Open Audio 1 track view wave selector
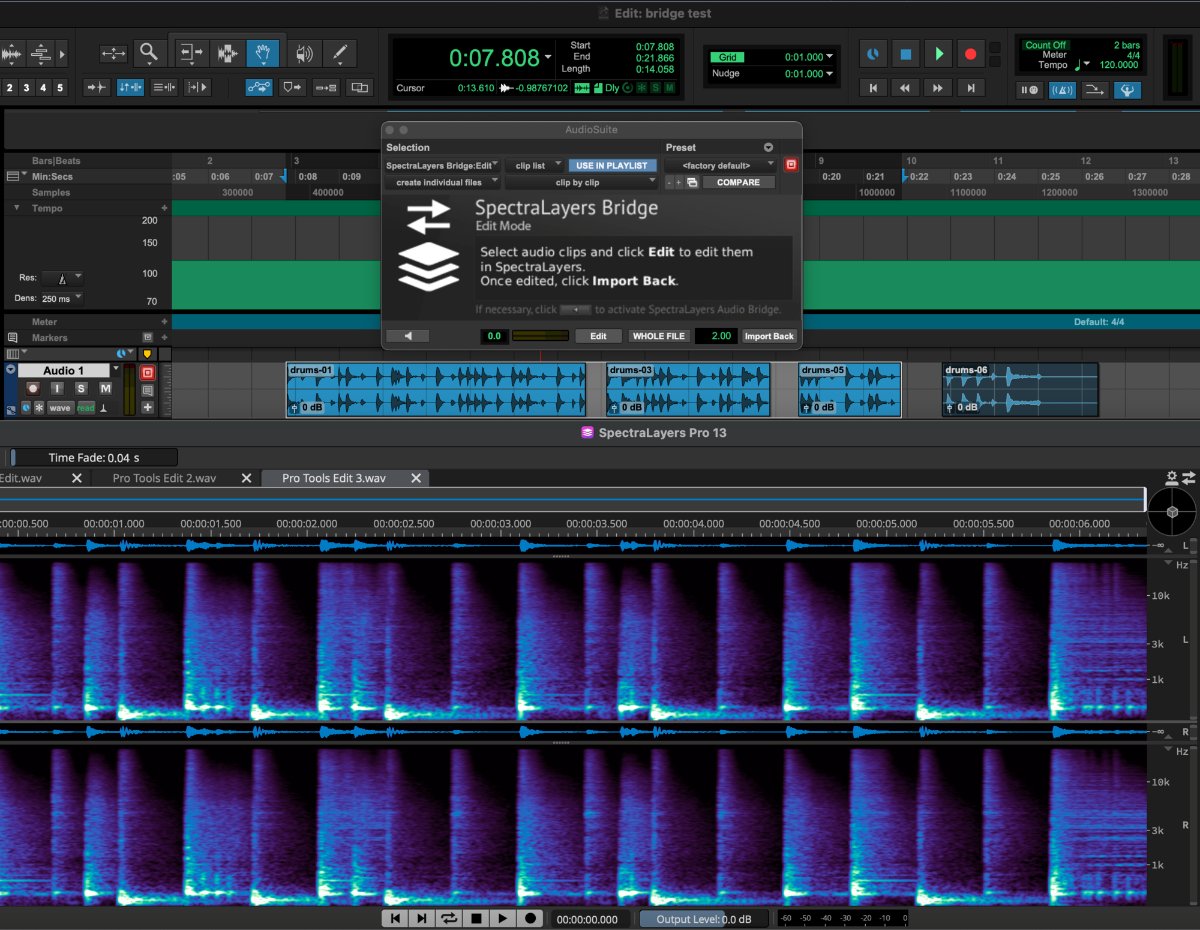This screenshot has height=930, width=1200. coord(60,408)
